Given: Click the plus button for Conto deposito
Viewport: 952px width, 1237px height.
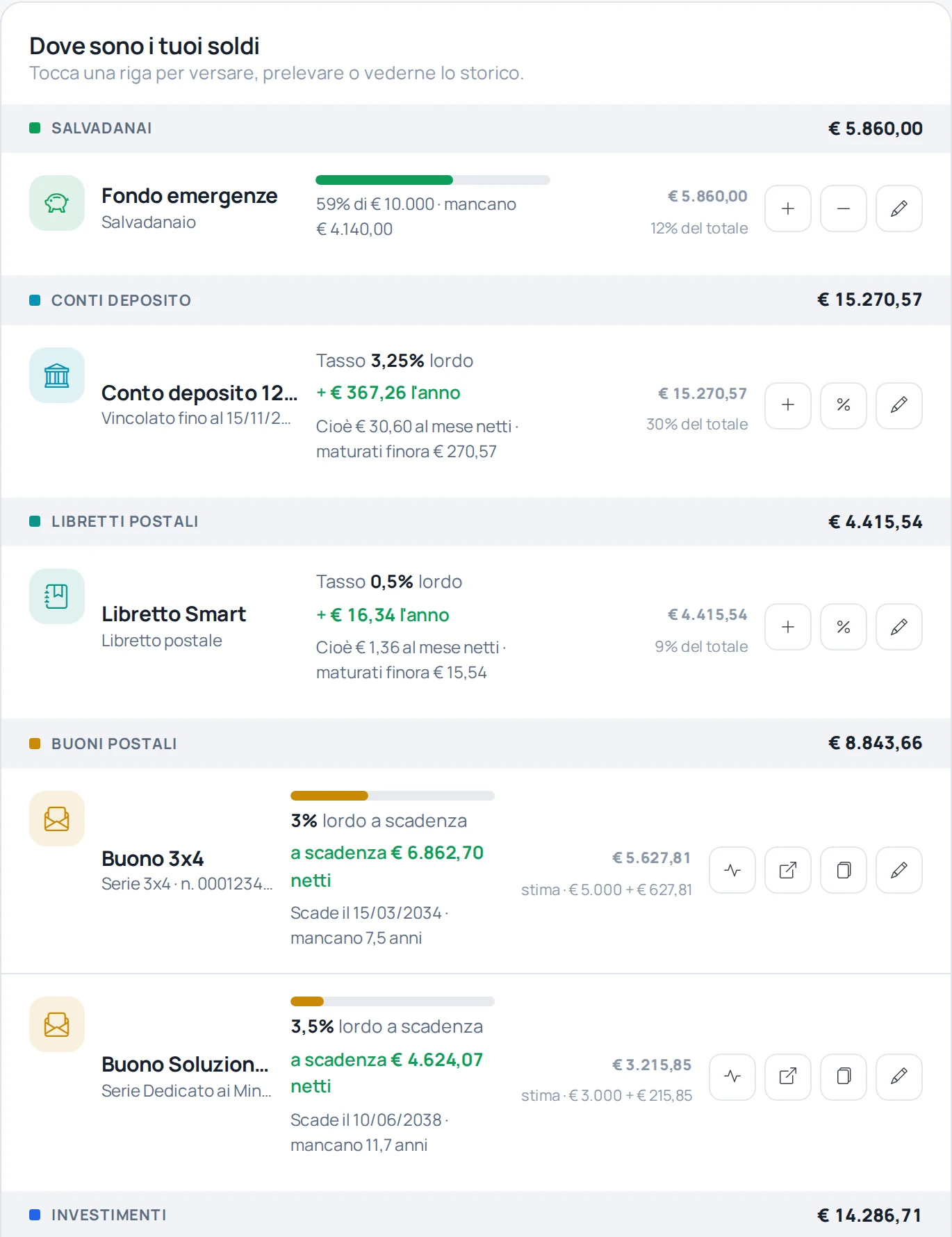Looking at the screenshot, I should pos(788,405).
